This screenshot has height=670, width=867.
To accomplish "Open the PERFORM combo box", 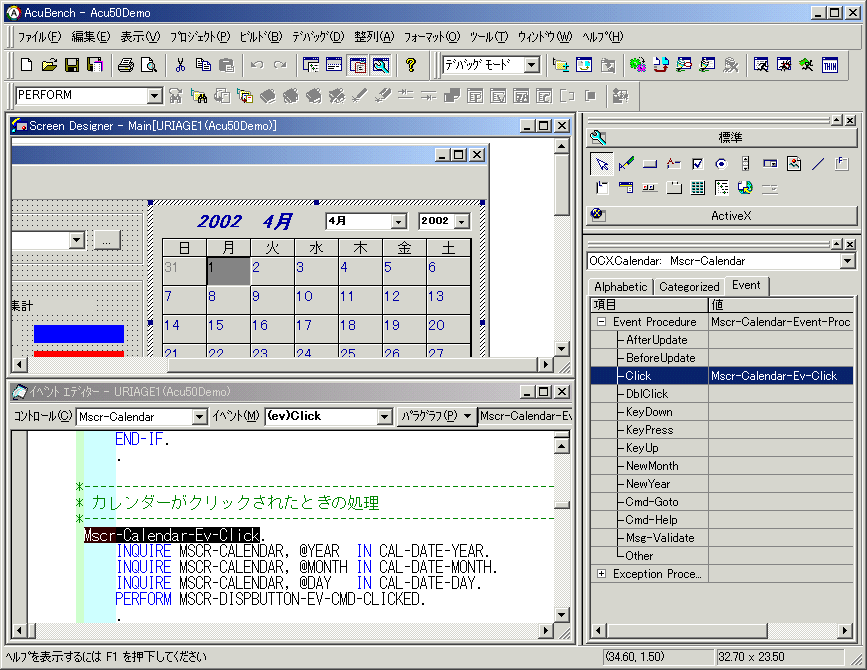I will pyautogui.click(x=155, y=96).
